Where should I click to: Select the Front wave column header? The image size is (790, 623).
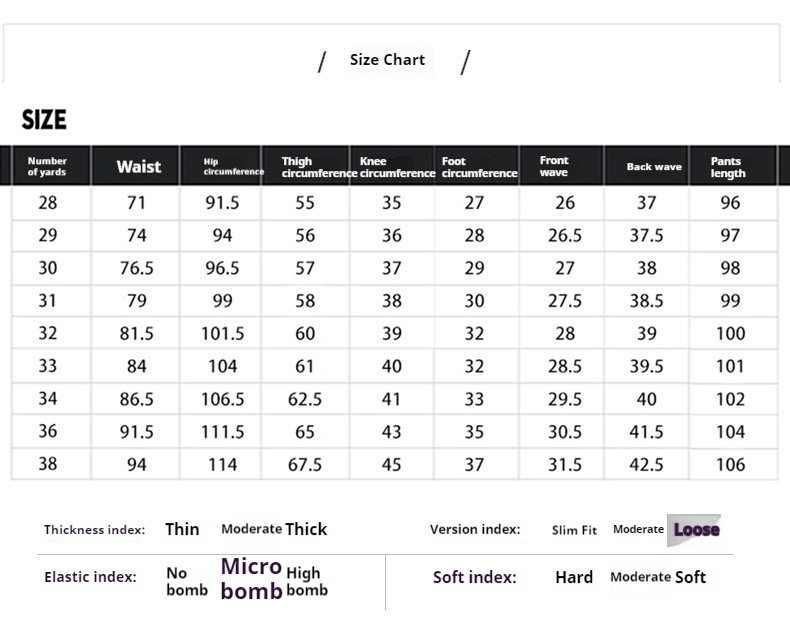(554, 166)
